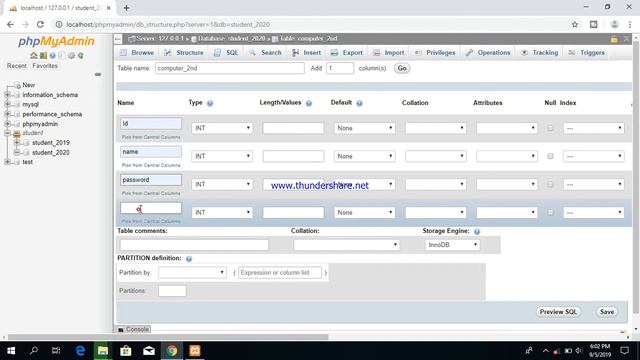This screenshot has height=360, width=640.
Task: Click the New database icon in tree
Action: click(x=18, y=85)
